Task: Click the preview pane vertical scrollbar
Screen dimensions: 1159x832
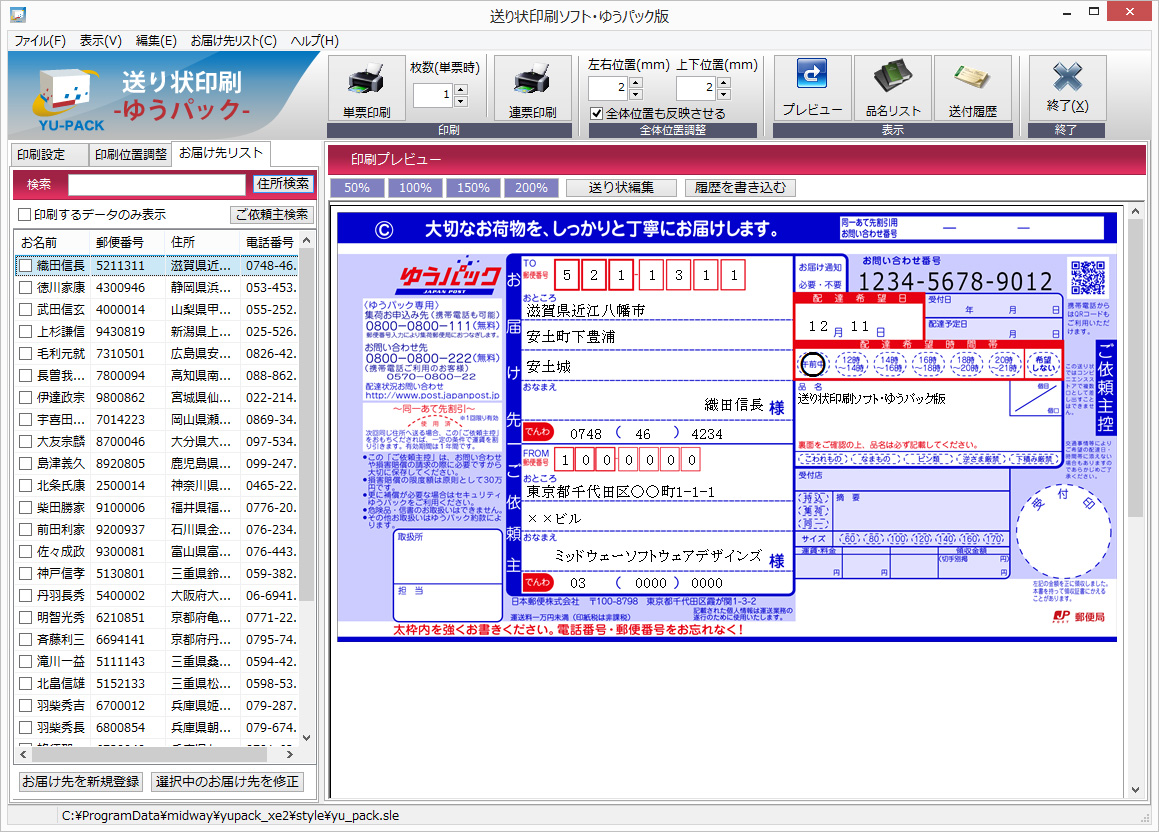Action: pos(1135,368)
